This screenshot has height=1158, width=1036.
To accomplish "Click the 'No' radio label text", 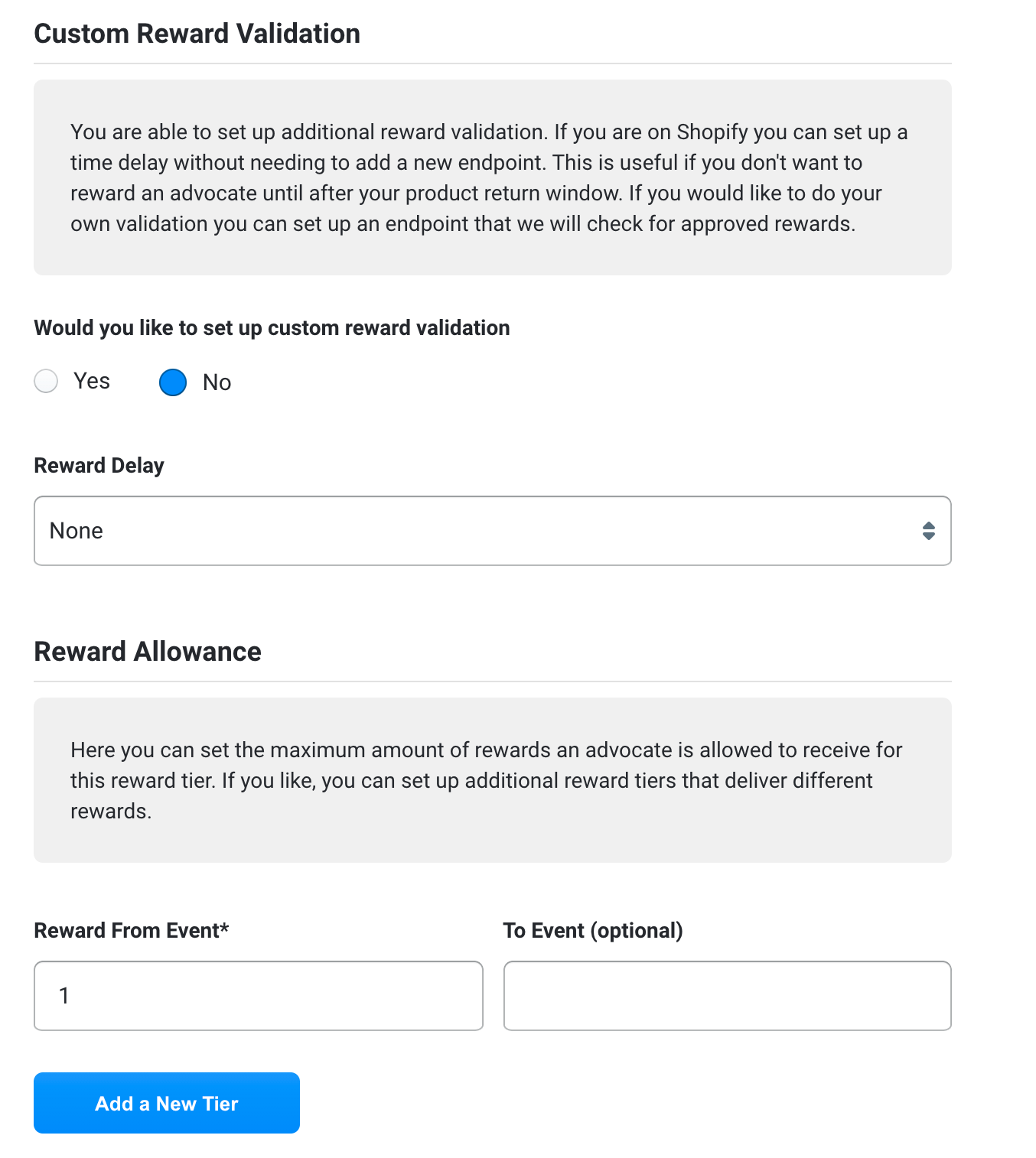I will (217, 382).
